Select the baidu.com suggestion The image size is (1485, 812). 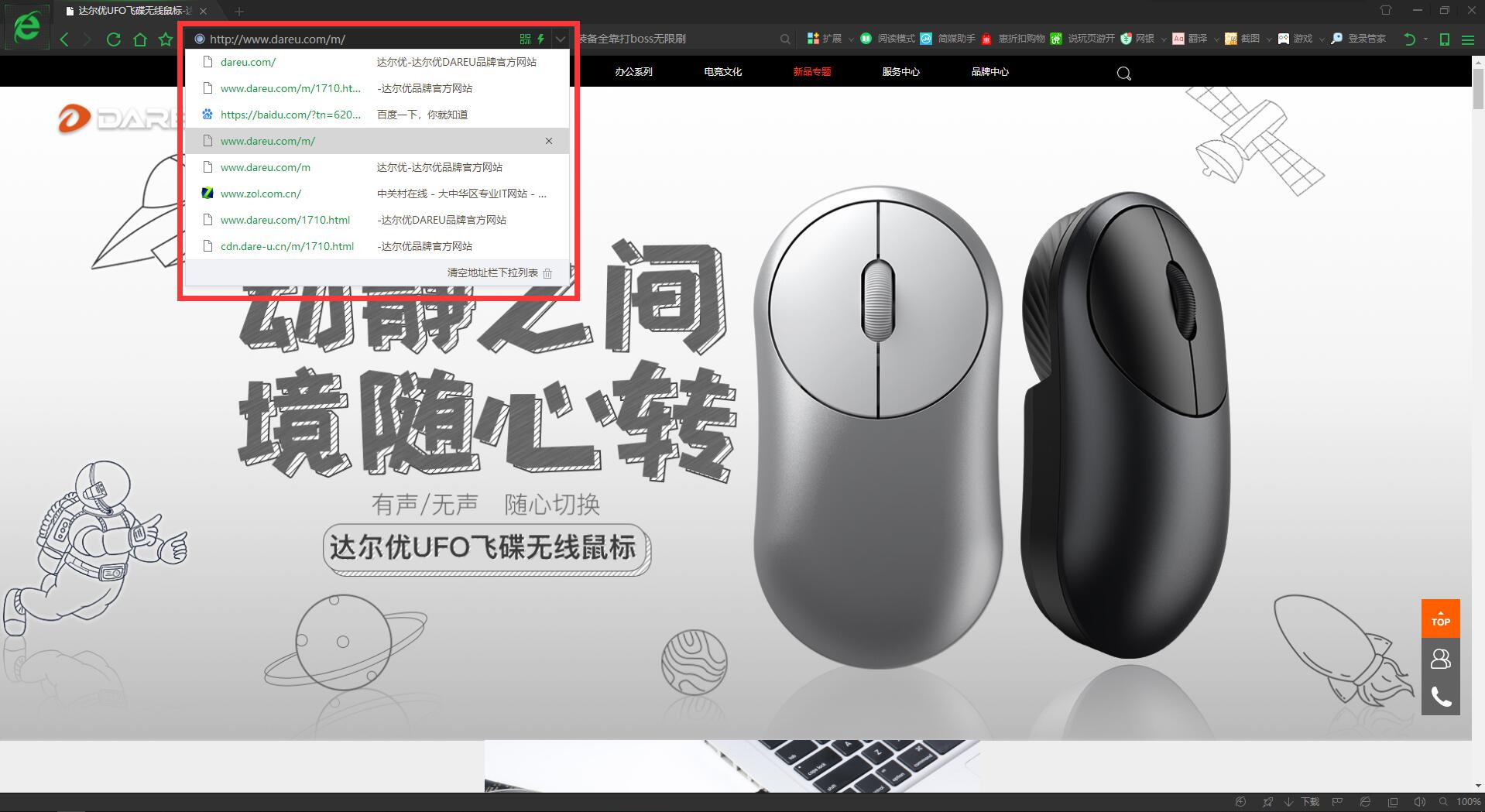tap(377, 115)
